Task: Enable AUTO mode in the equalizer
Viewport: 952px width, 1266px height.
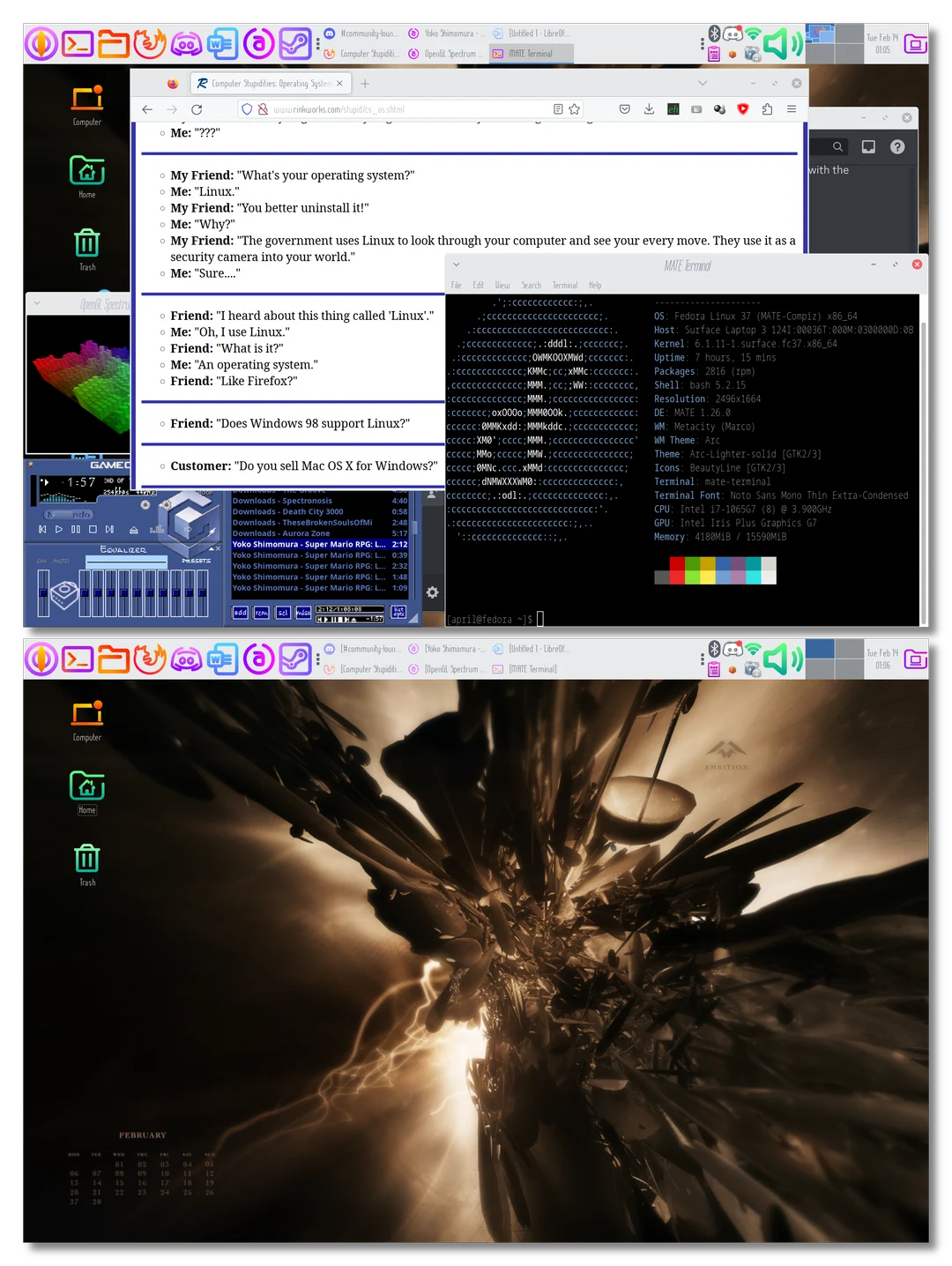Action: click(x=60, y=562)
